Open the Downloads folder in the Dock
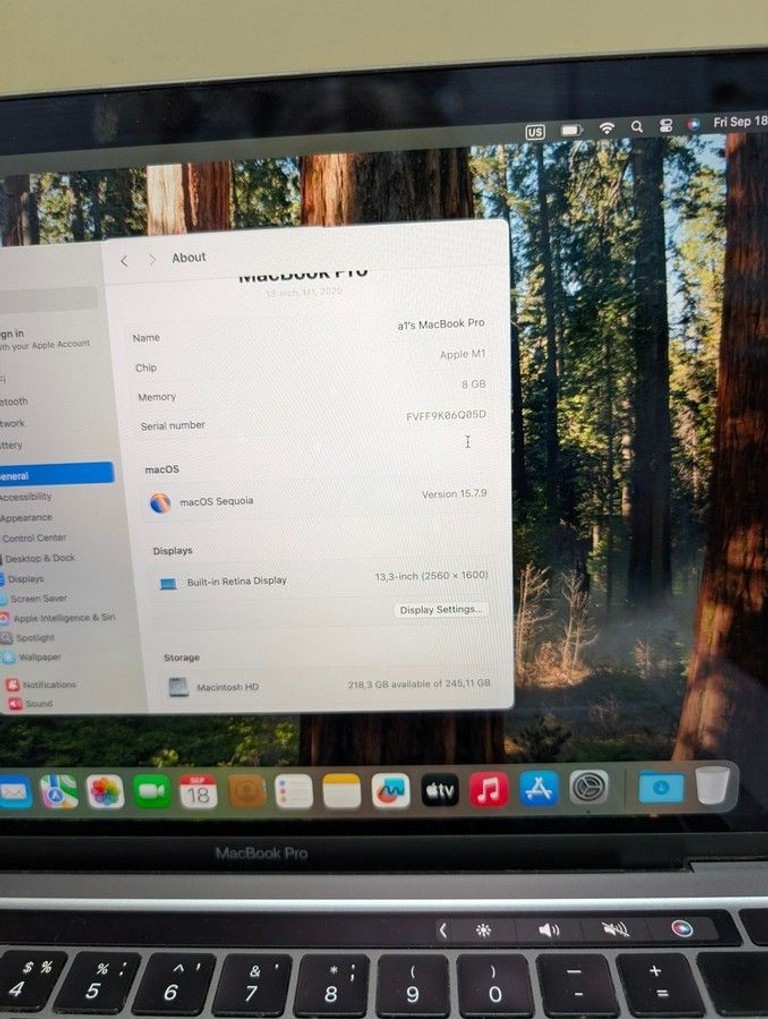The image size is (768, 1019). (661, 786)
